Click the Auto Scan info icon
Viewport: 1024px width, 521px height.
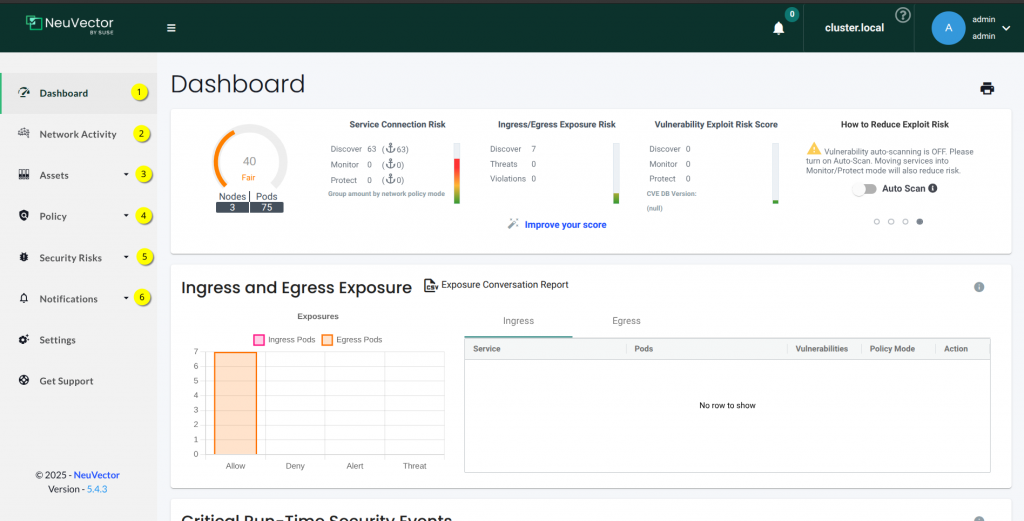click(x=933, y=188)
